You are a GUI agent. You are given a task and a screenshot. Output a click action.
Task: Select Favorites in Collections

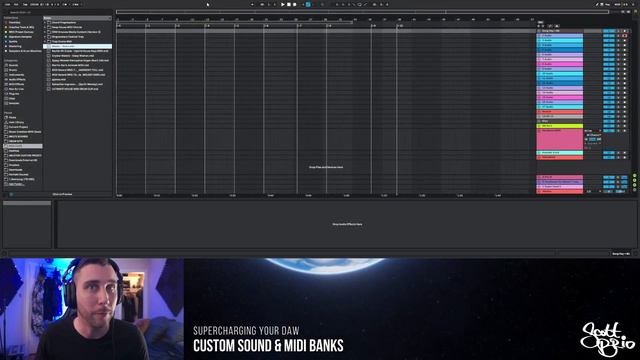tap(15, 22)
